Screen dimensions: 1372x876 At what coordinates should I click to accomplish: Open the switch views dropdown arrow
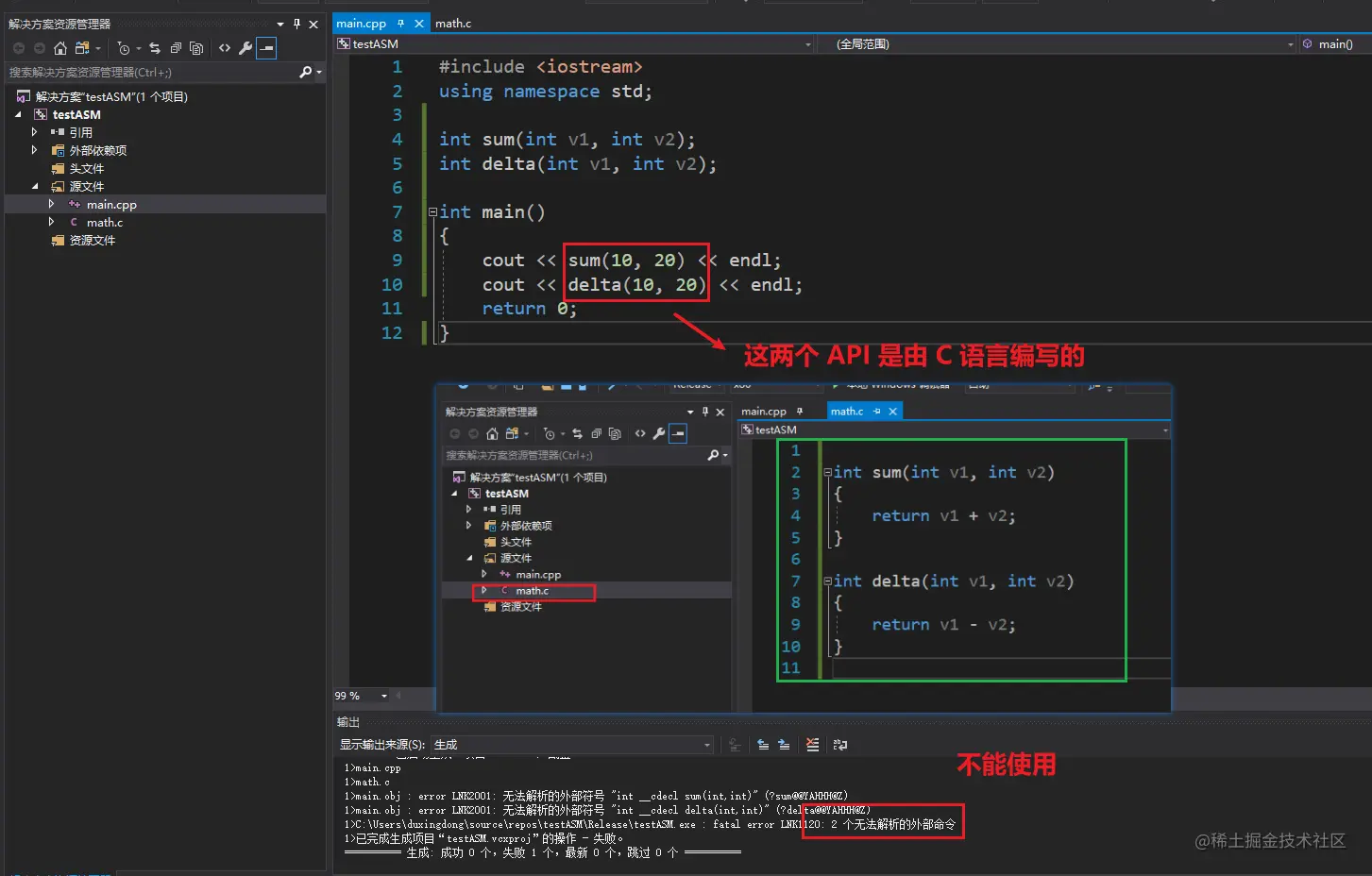click(98, 49)
